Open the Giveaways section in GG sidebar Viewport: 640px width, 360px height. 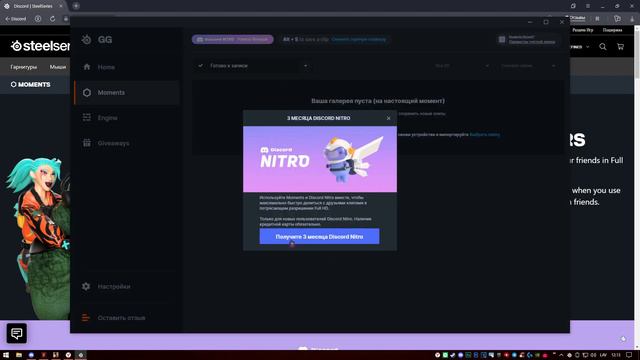[x=127, y=143]
